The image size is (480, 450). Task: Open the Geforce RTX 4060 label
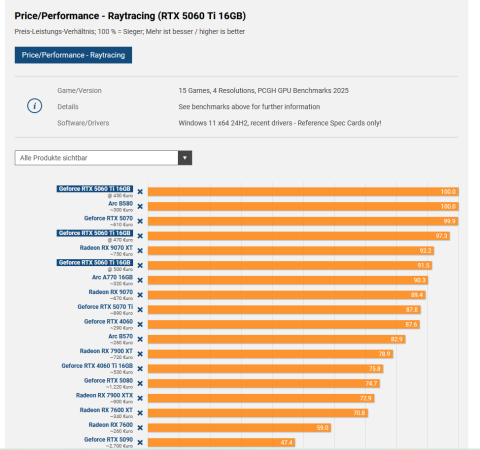[108, 321]
